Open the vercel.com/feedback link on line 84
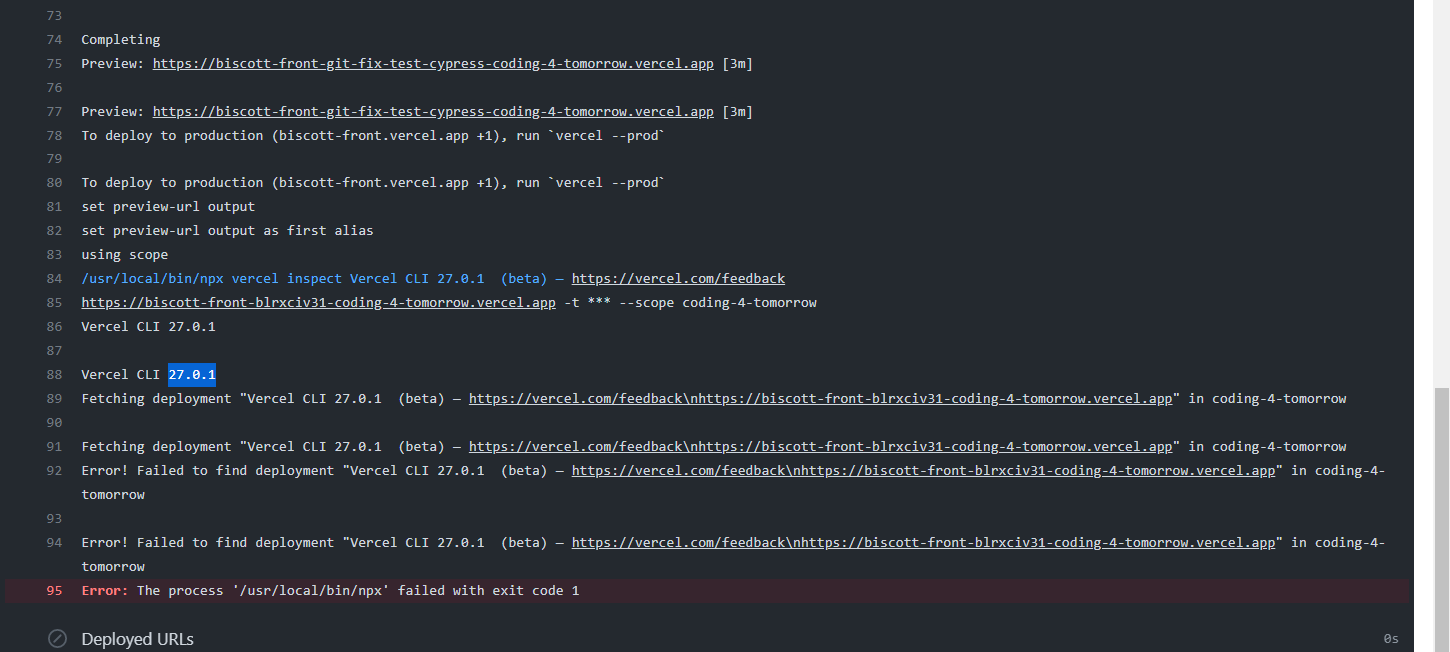Viewport: 1450px width, 652px height. 678,278
